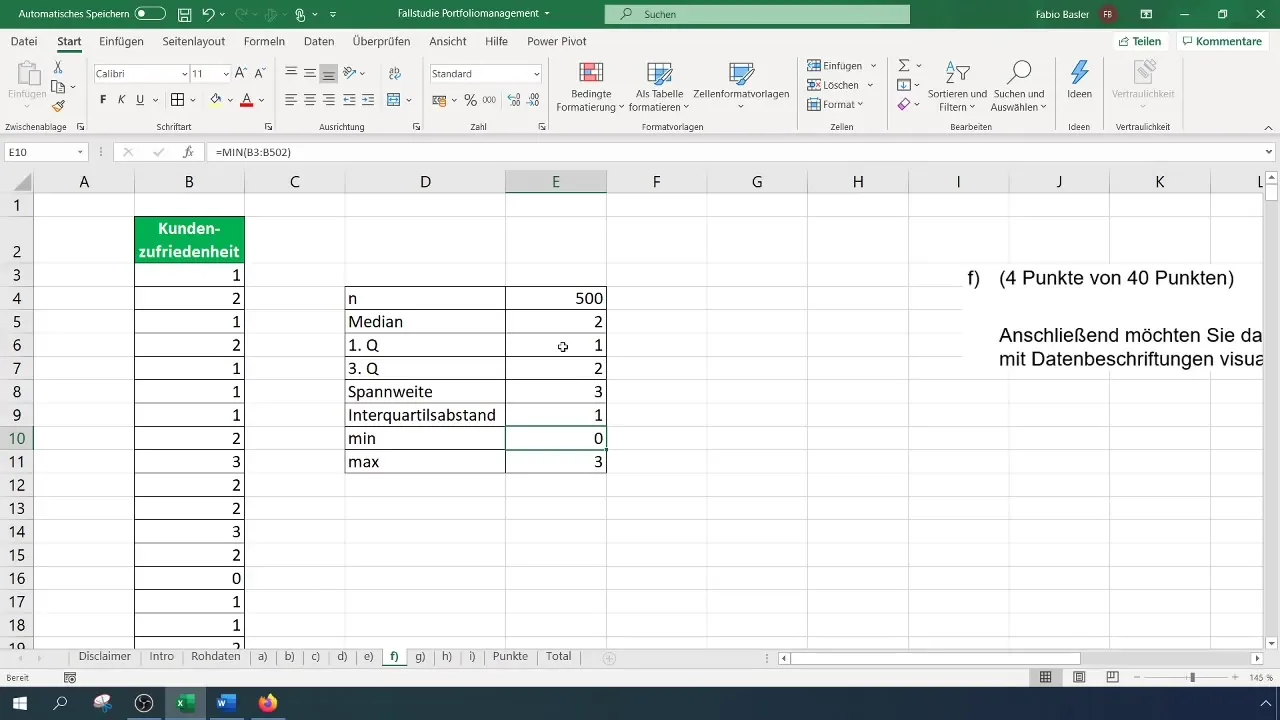1280x720 pixels.
Task: Open the Standard number format dropdown
Action: tap(537, 74)
